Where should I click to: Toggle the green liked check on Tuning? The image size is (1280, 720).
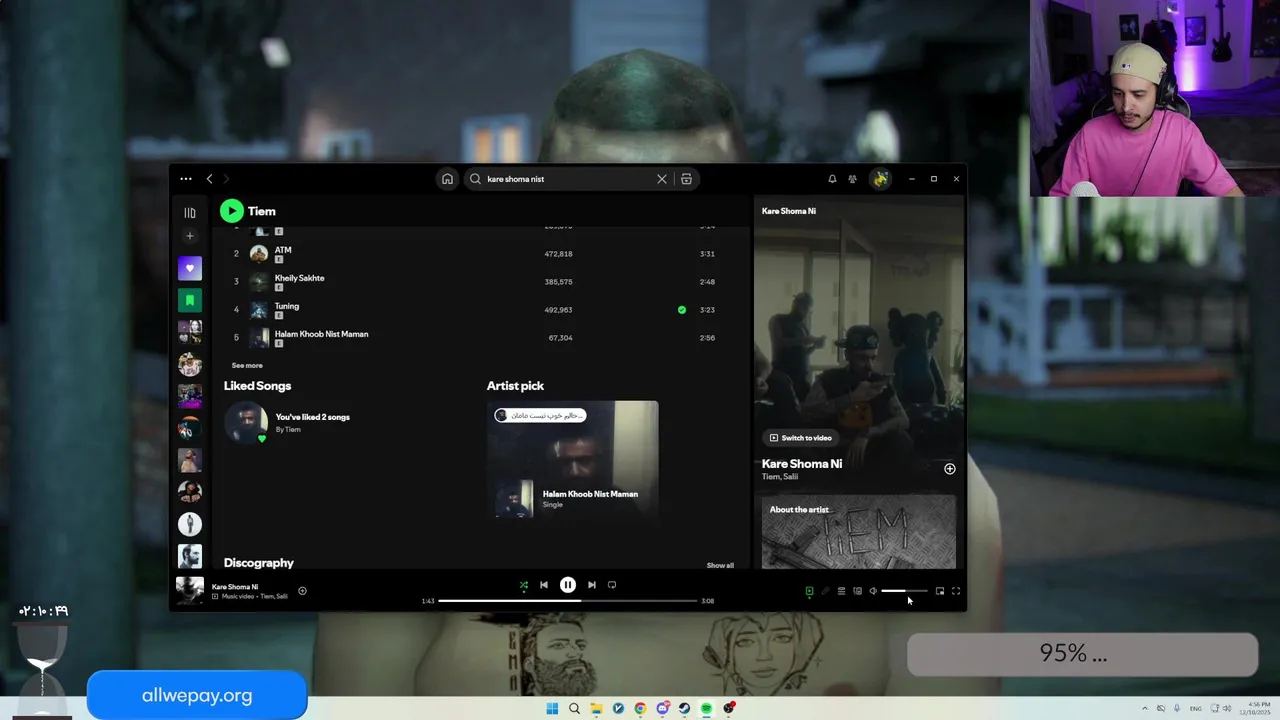click(682, 310)
